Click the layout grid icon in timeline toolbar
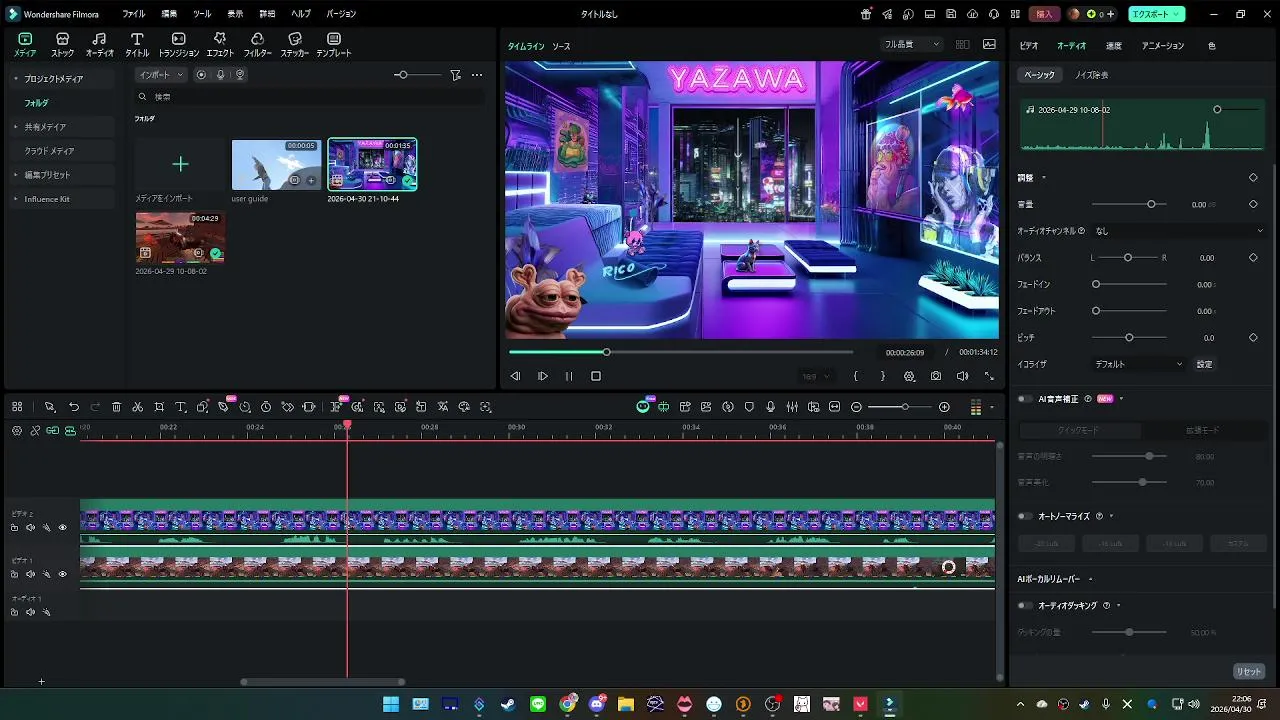This screenshot has width=1280, height=720. click(17, 407)
